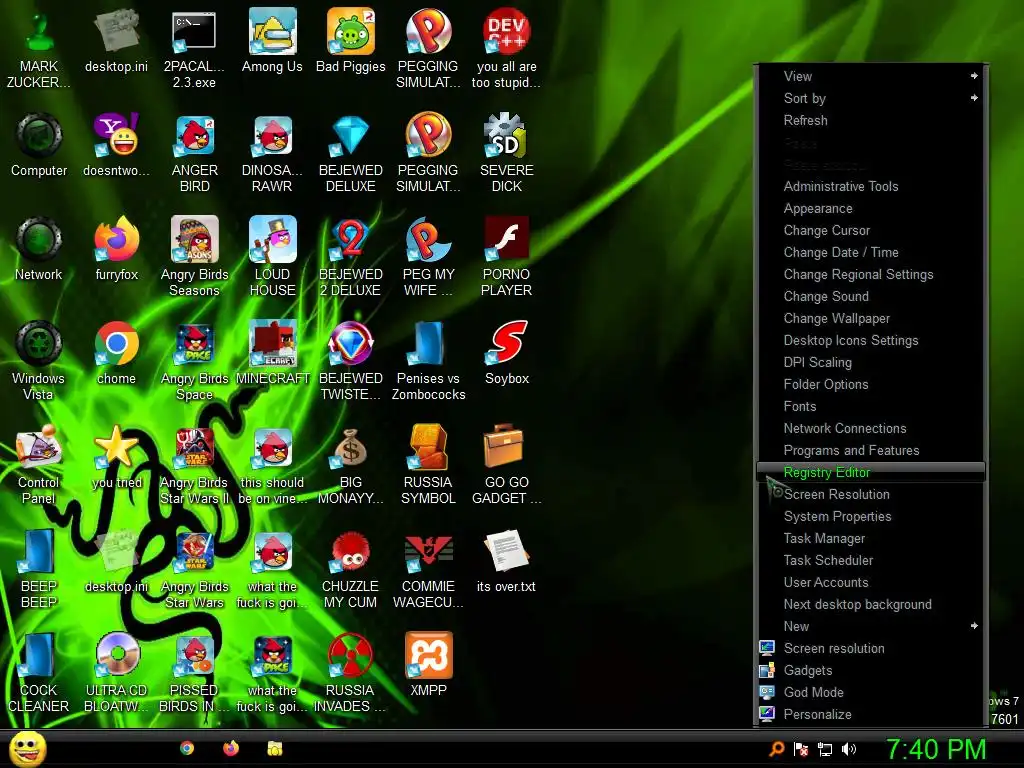This screenshot has height=768, width=1024.
Task: Choose God Mode menu entry
Action: click(x=871, y=692)
